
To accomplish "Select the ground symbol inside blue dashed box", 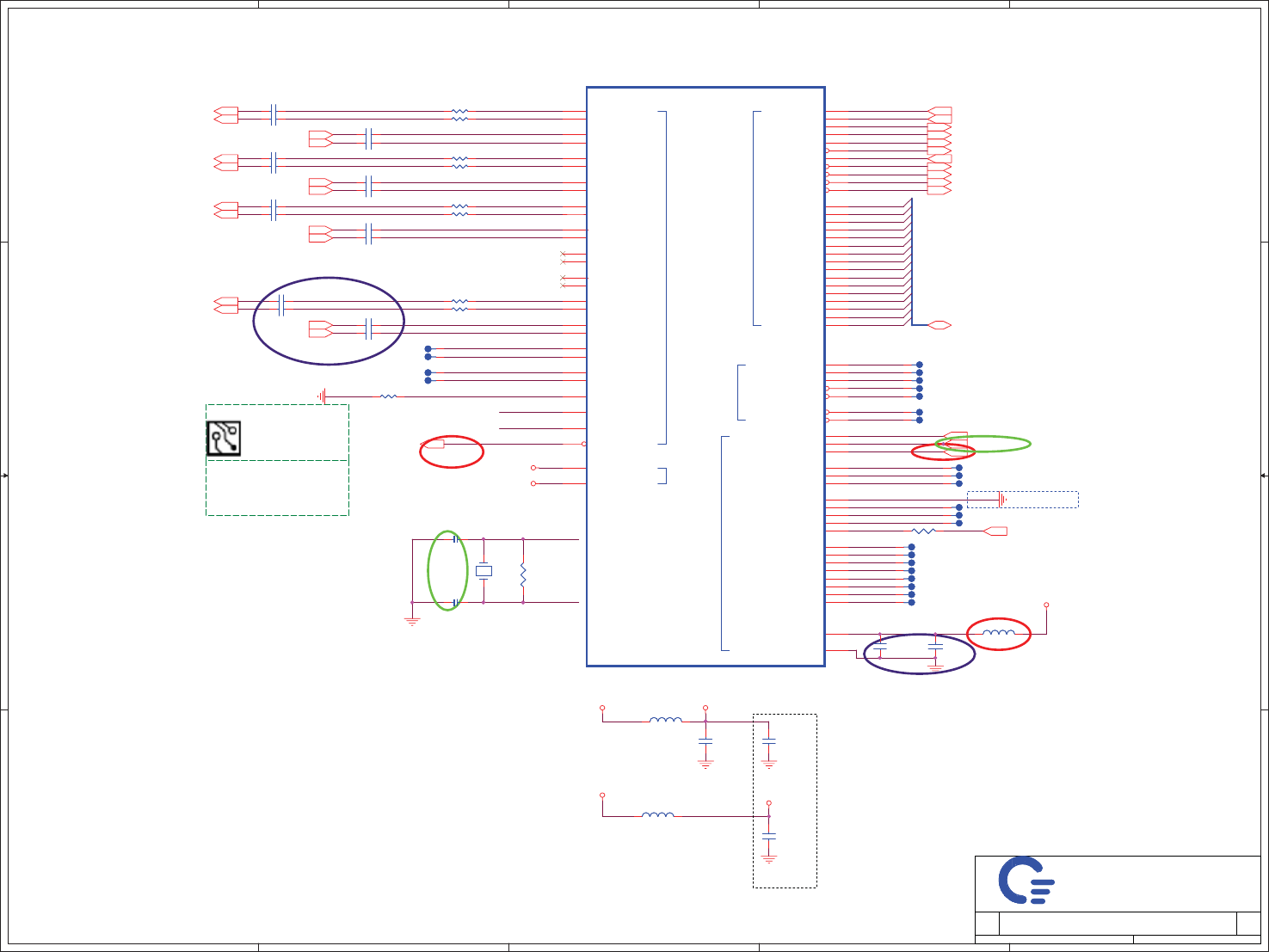I will pos(1002,500).
